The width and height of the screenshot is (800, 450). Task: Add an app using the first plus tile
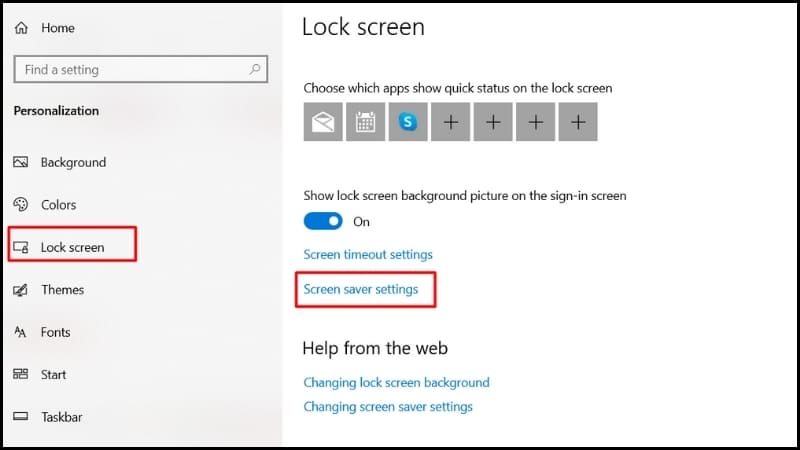451,122
